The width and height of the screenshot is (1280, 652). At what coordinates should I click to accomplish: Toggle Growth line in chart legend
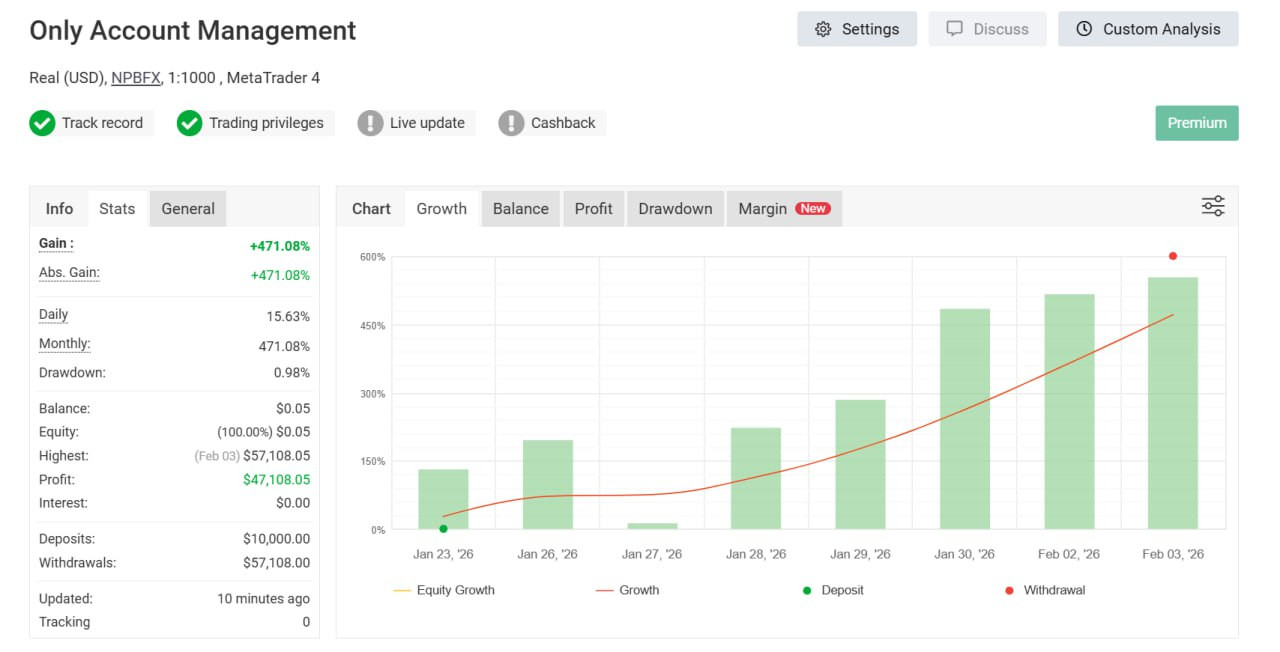pyautogui.click(x=627, y=590)
